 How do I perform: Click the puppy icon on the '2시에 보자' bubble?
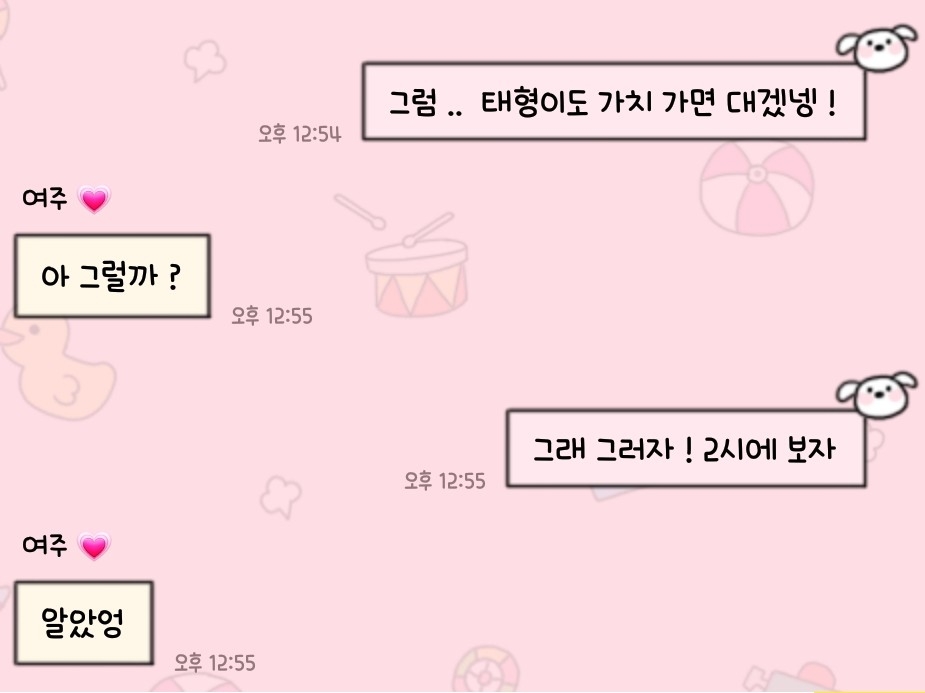[x=877, y=394]
